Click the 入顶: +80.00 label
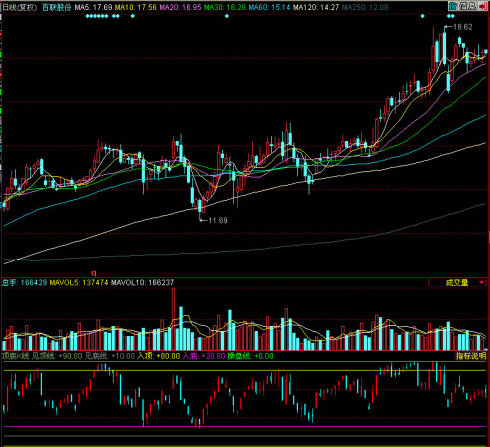Screen dimensions: 490x447 (x=159, y=356)
